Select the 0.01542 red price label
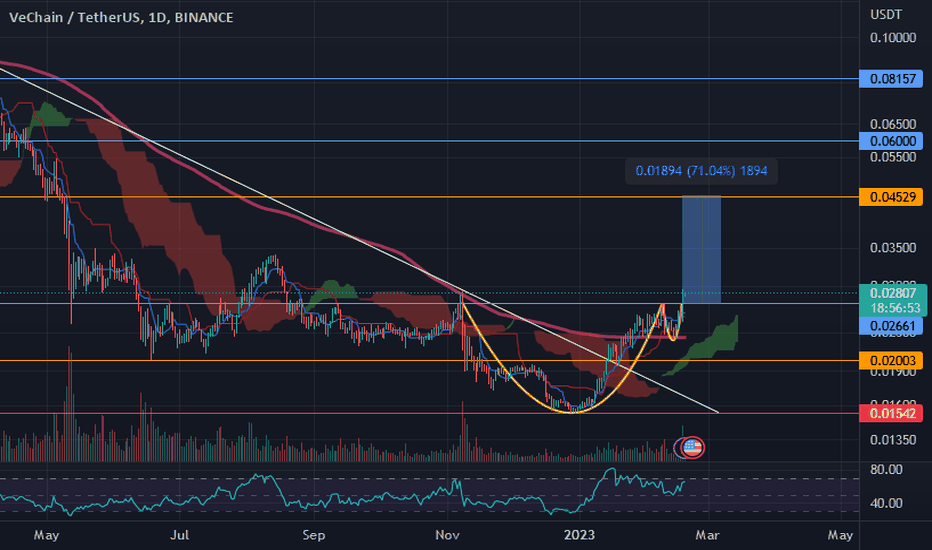This screenshot has width=932, height=550. click(x=891, y=413)
